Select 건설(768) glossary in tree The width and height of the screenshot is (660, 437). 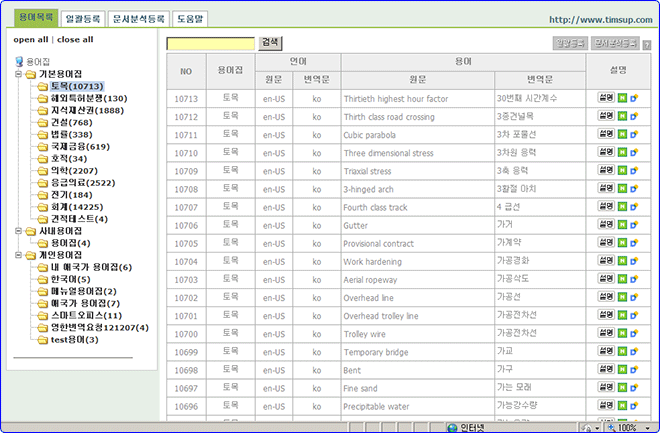pos(72,123)
